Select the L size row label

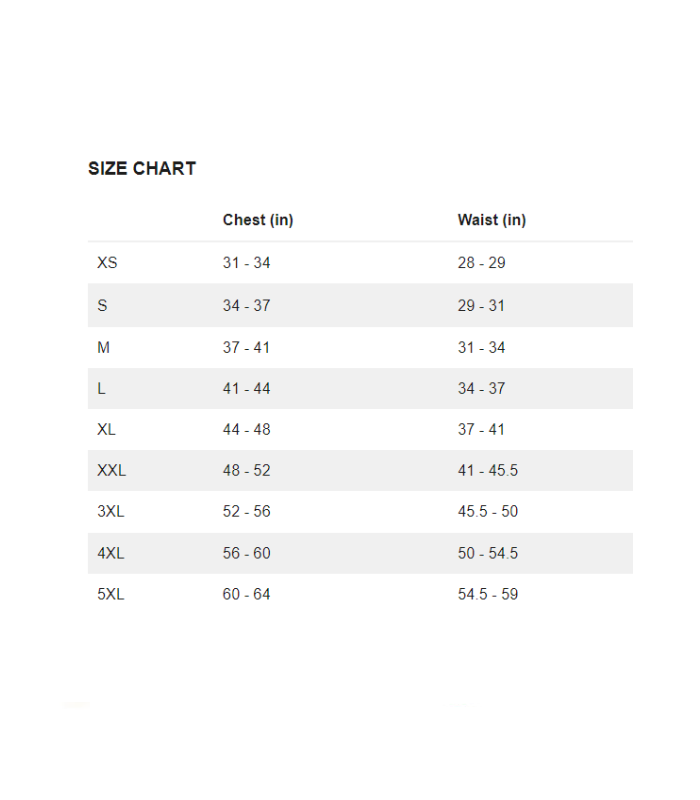[x=101, y=389]
